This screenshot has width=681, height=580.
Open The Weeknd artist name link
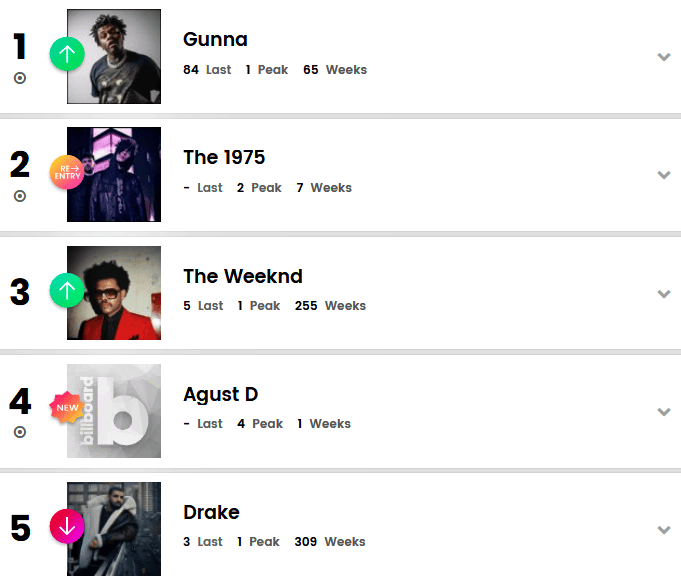pos(242,276)
